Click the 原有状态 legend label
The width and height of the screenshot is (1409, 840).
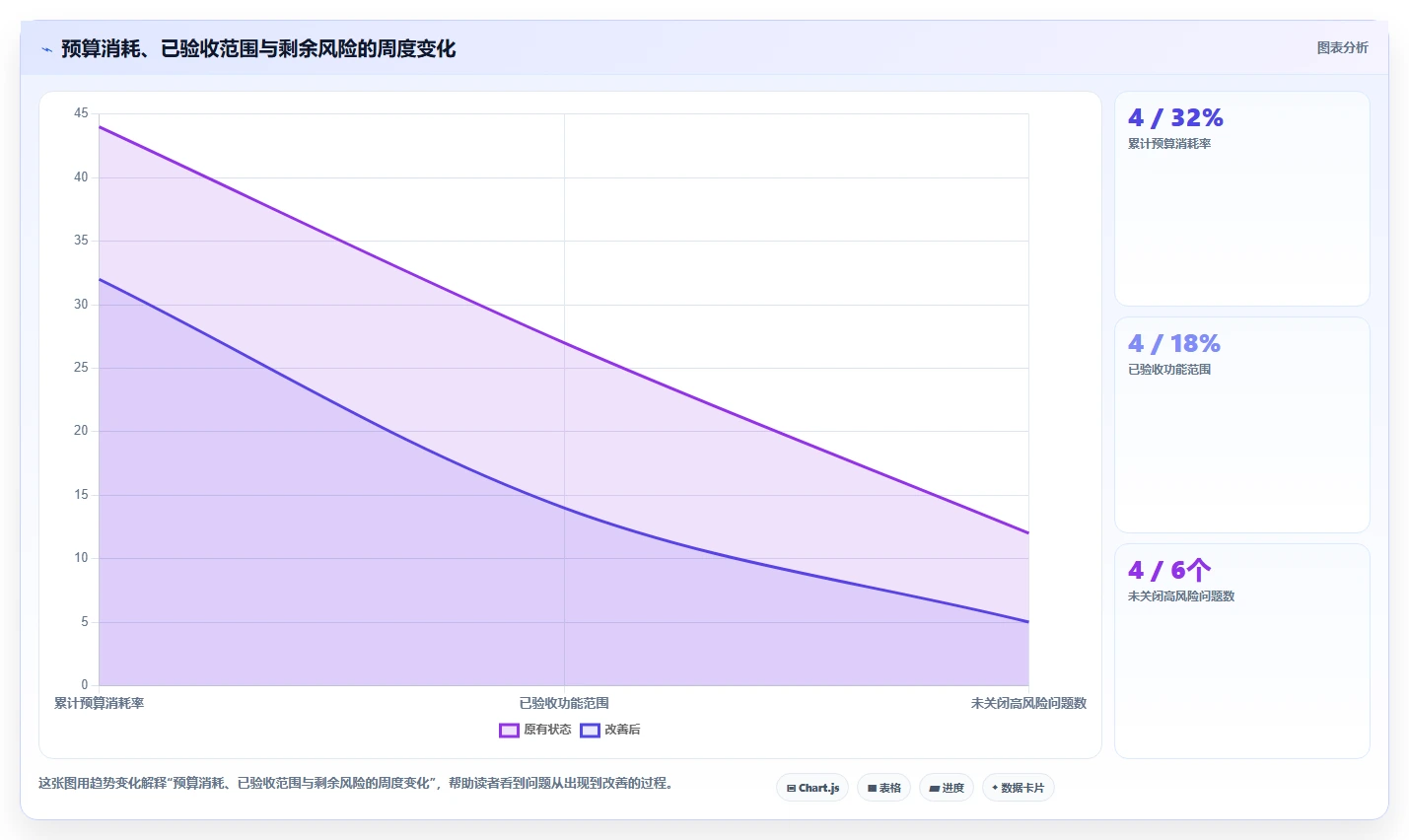547,730
